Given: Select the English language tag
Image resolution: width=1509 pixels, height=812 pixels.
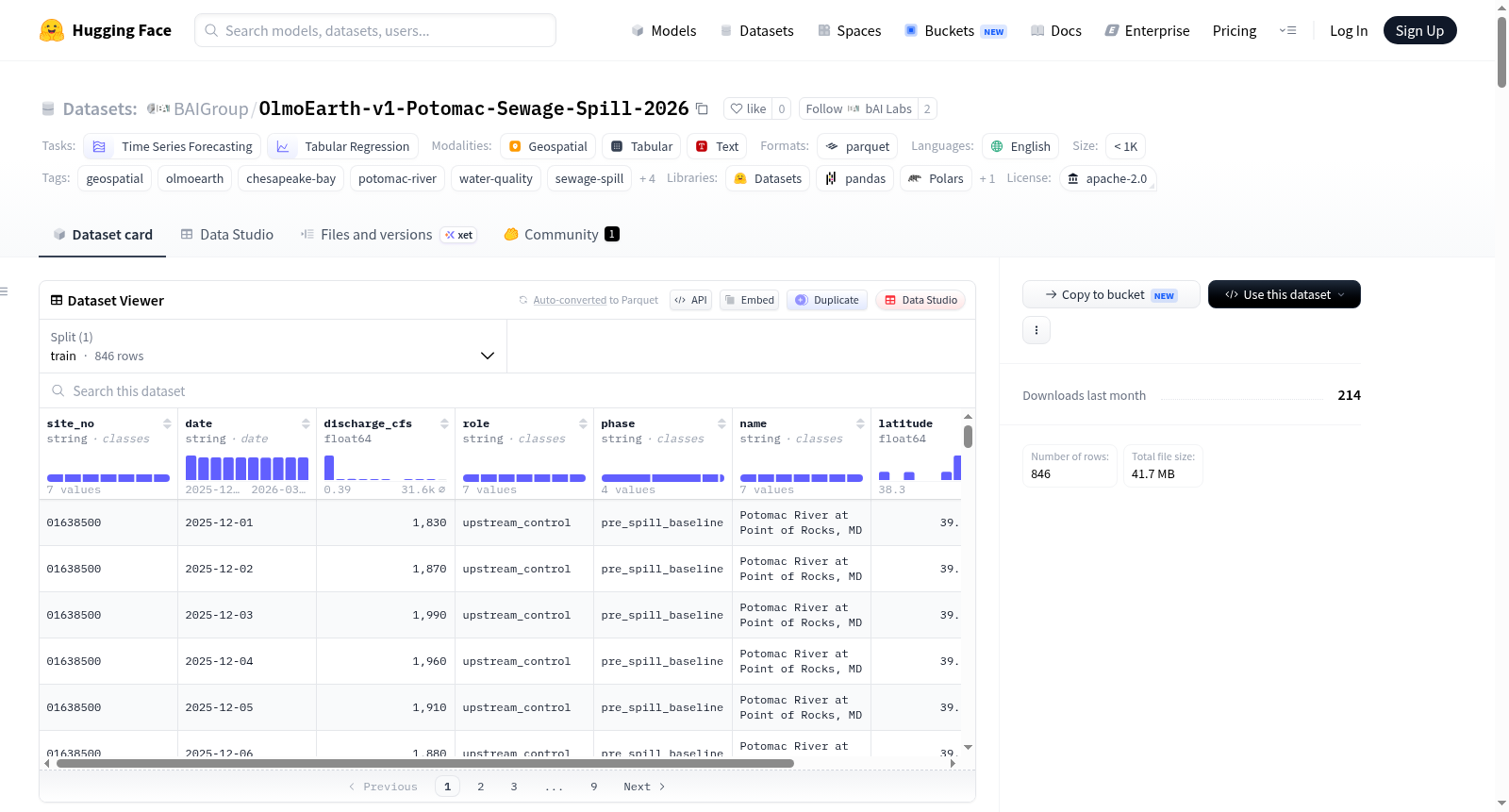Looking at the screenshot, I should coord(1020,146).
